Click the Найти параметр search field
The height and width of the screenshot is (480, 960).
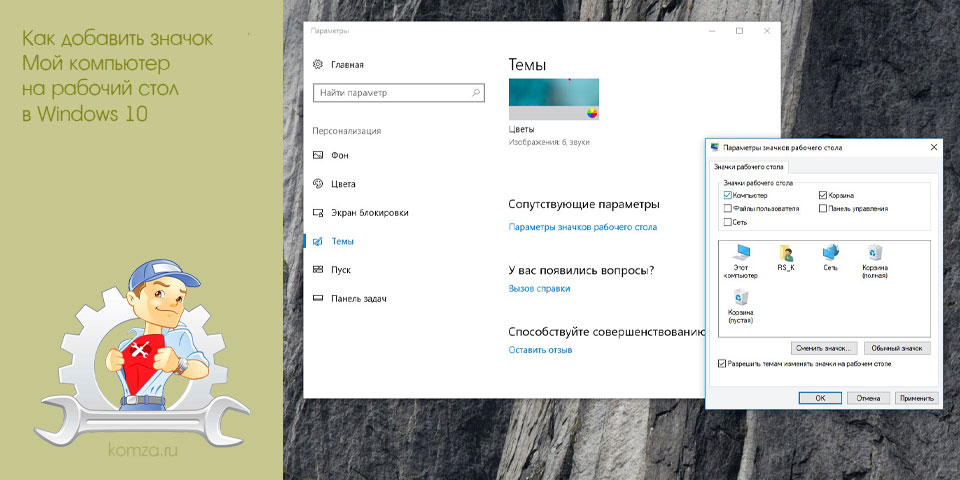click(x=399, y=93)
